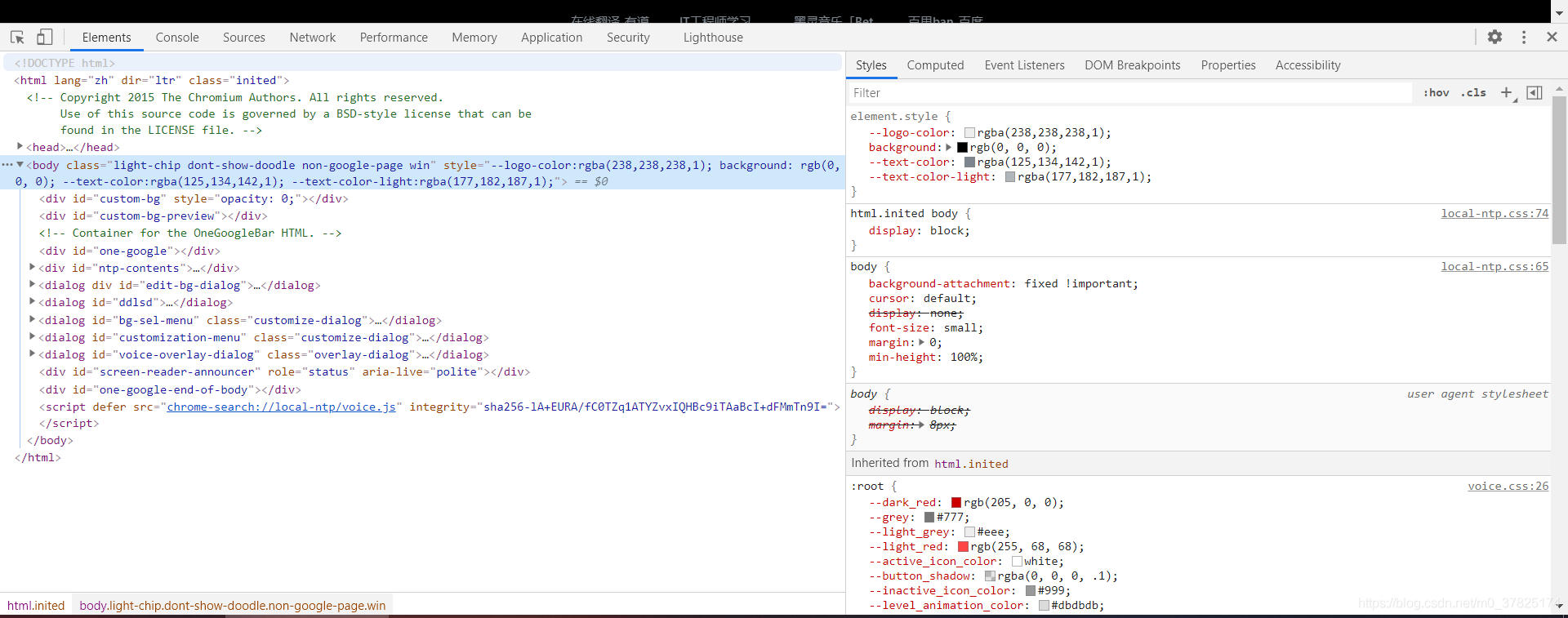Switch to the Console tab
Screen dimensions: 1568x618
[x=177, y=38]
